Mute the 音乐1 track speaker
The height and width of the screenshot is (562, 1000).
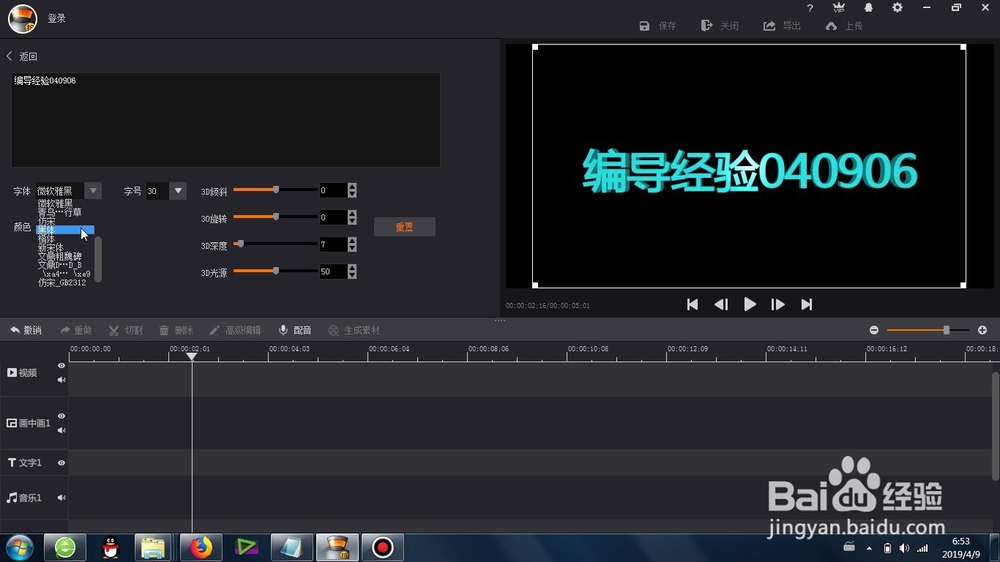coord(61,498)
